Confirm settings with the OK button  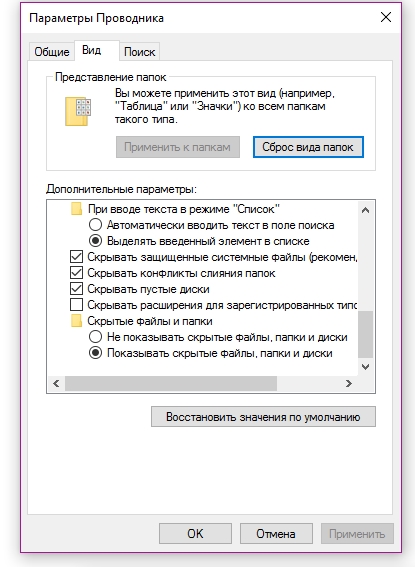(x=195, y=534)
